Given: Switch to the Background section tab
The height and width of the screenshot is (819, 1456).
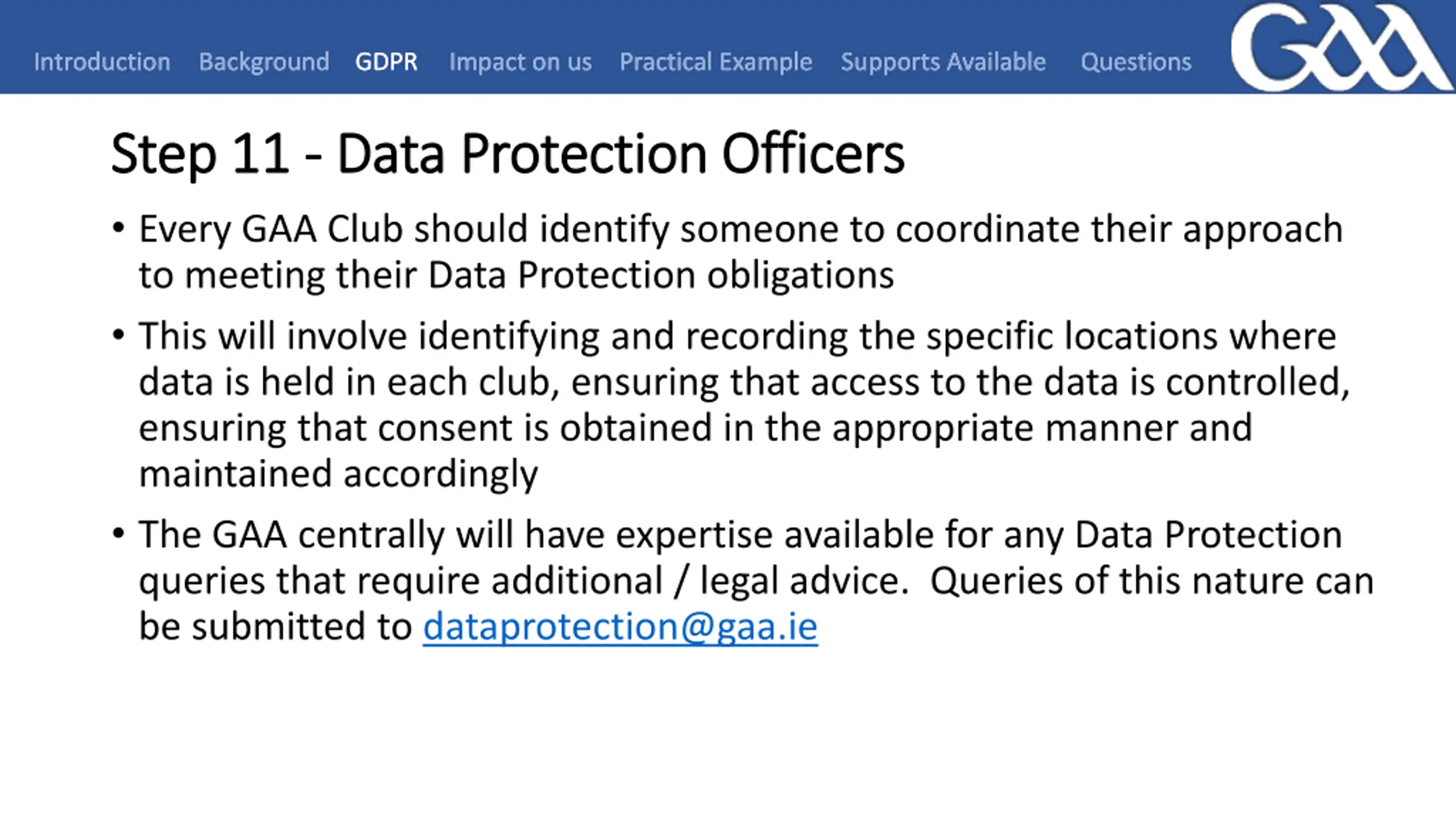Looking at the screenshot, I should click(x=264, y=61).
